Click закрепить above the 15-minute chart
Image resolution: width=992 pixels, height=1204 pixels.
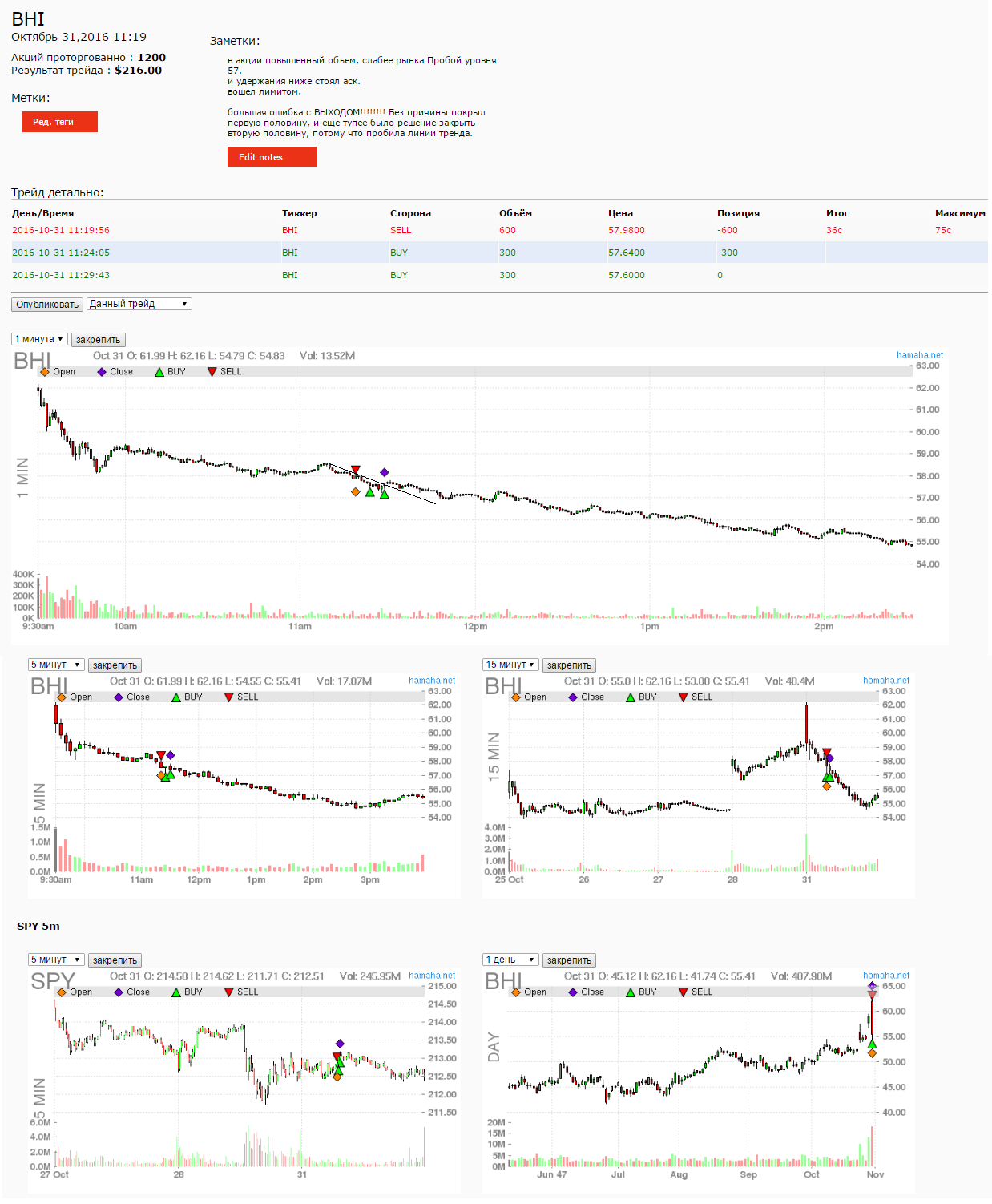point(570,665)
